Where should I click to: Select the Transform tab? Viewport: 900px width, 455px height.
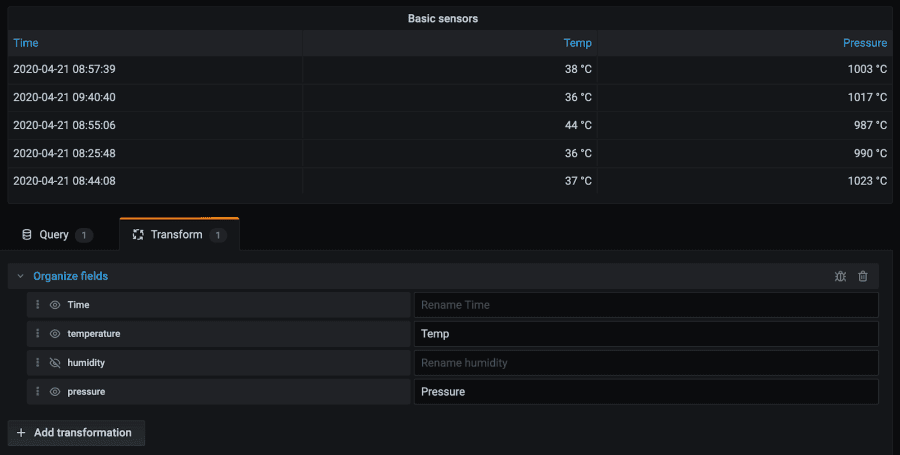click(178, 235)
